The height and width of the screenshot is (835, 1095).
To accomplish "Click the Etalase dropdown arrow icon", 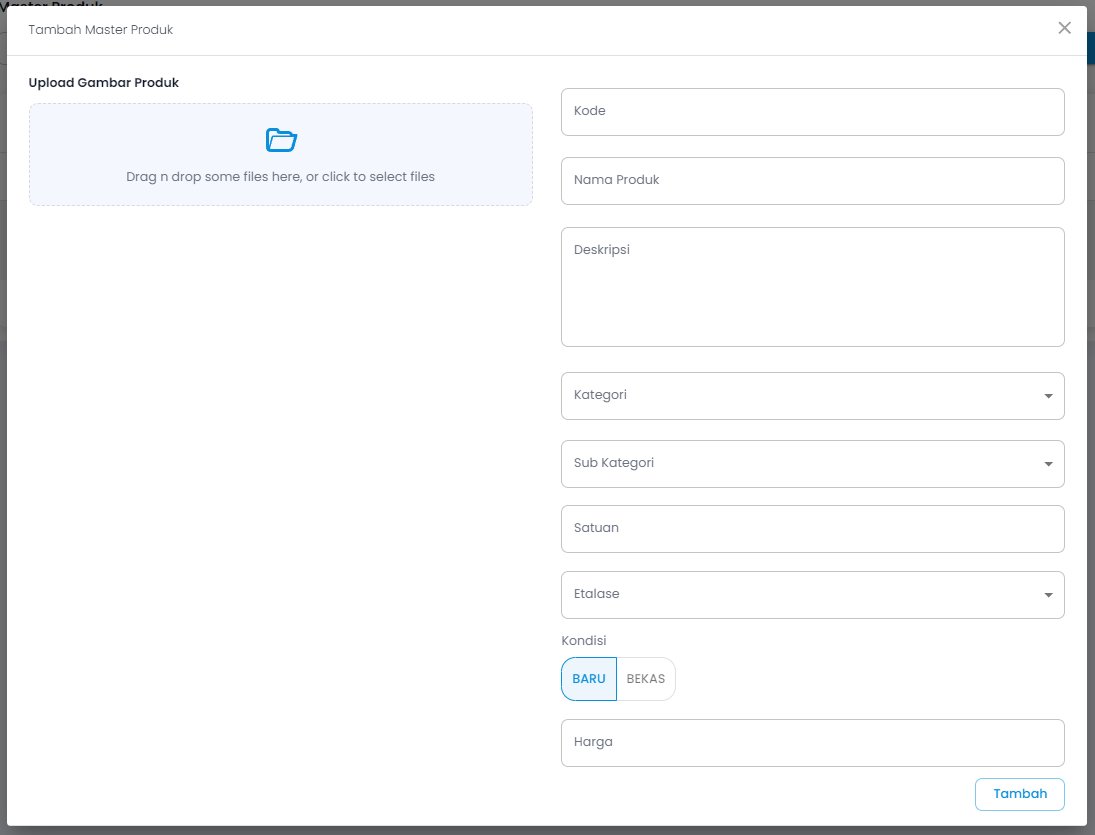I will 1048,595.
